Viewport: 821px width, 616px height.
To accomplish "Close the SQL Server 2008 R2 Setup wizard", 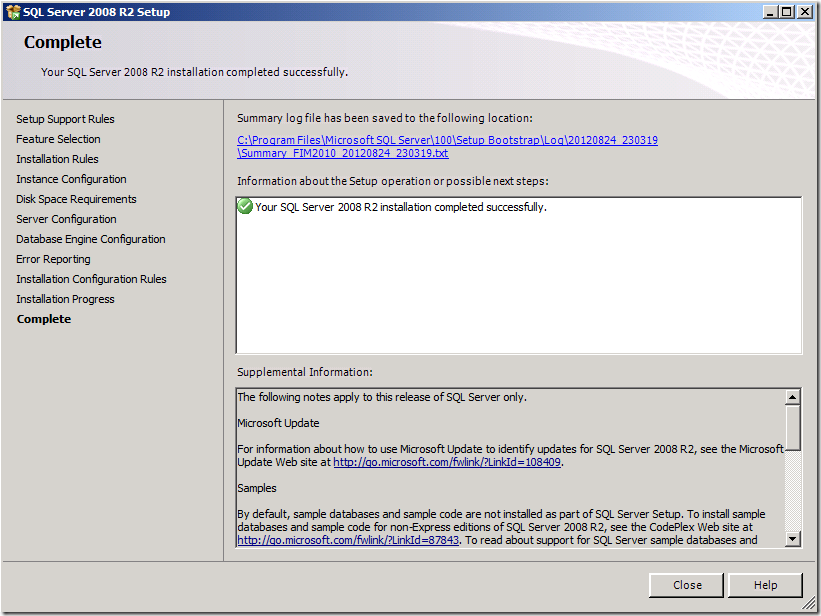I will click(x=686, y=585).
